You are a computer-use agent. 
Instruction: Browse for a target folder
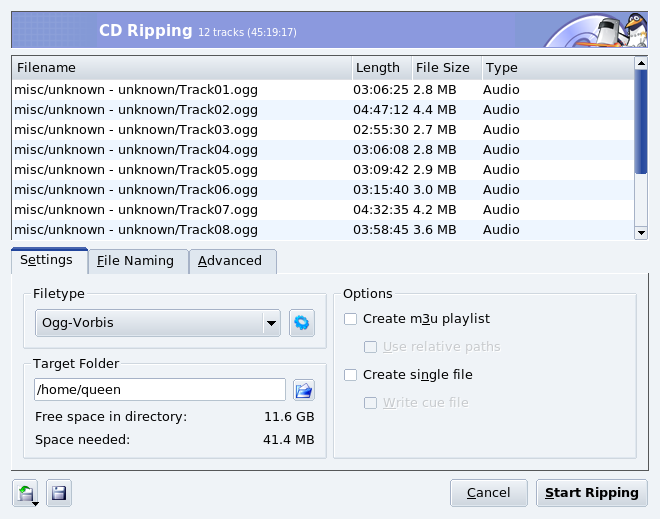point(304,390)
